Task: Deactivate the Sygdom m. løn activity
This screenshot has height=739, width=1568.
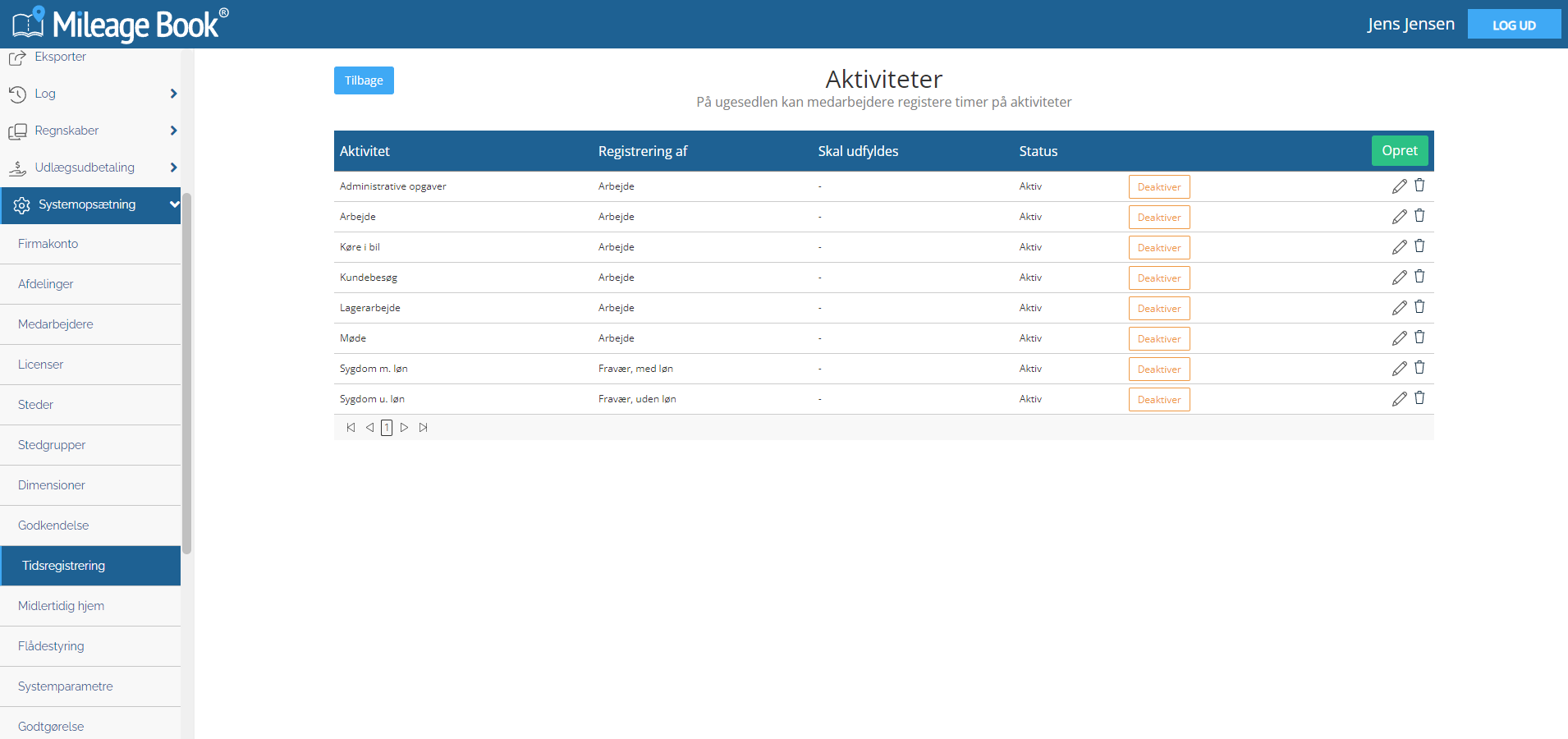Action: click(x=1159, y=369)
